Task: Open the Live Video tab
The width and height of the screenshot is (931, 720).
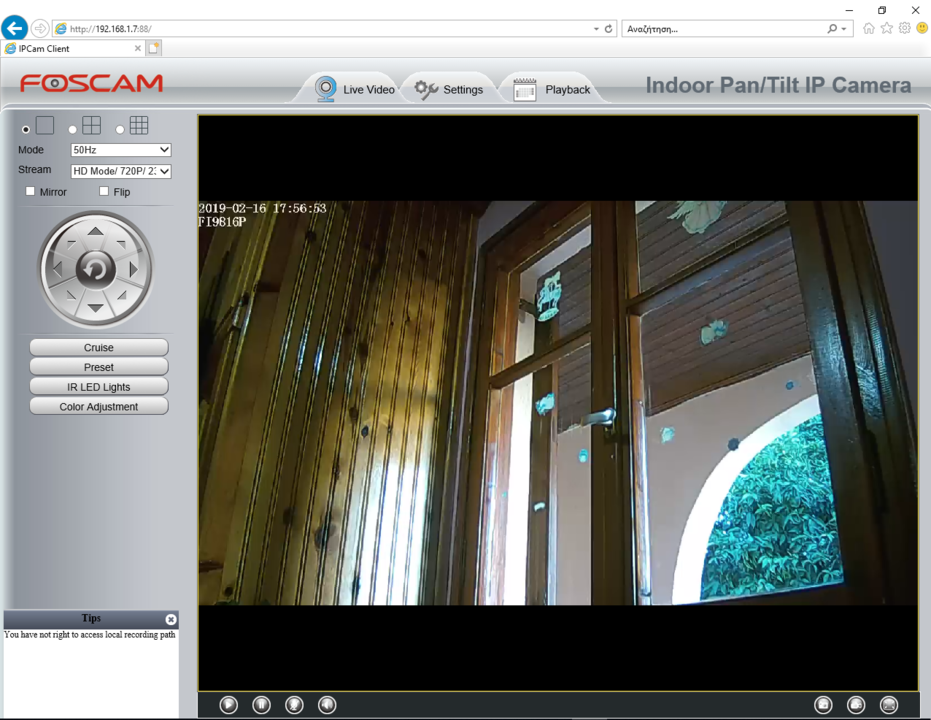Action: pyautogui.click(x=354, y=89)
